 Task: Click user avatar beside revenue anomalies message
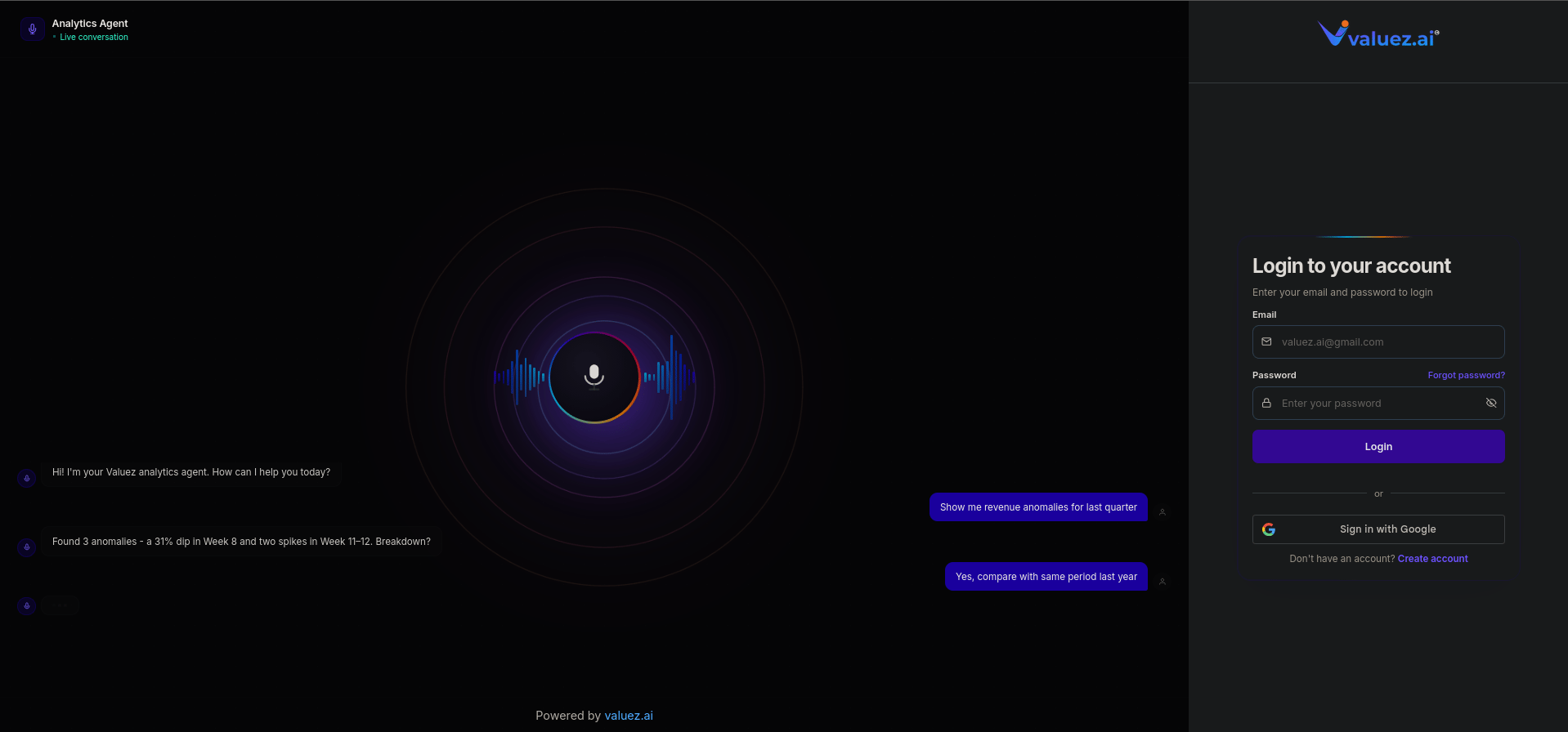pyautogui.click(x=1163, y=512)
